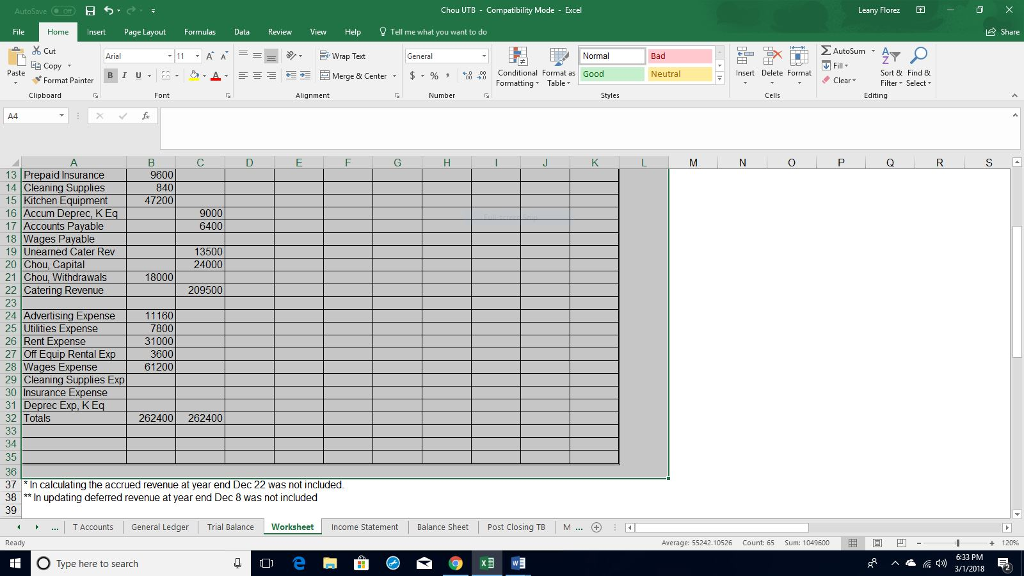Click the Insert cells icon
Viewport: 1024px width, 576px height.
pos(745,57)
